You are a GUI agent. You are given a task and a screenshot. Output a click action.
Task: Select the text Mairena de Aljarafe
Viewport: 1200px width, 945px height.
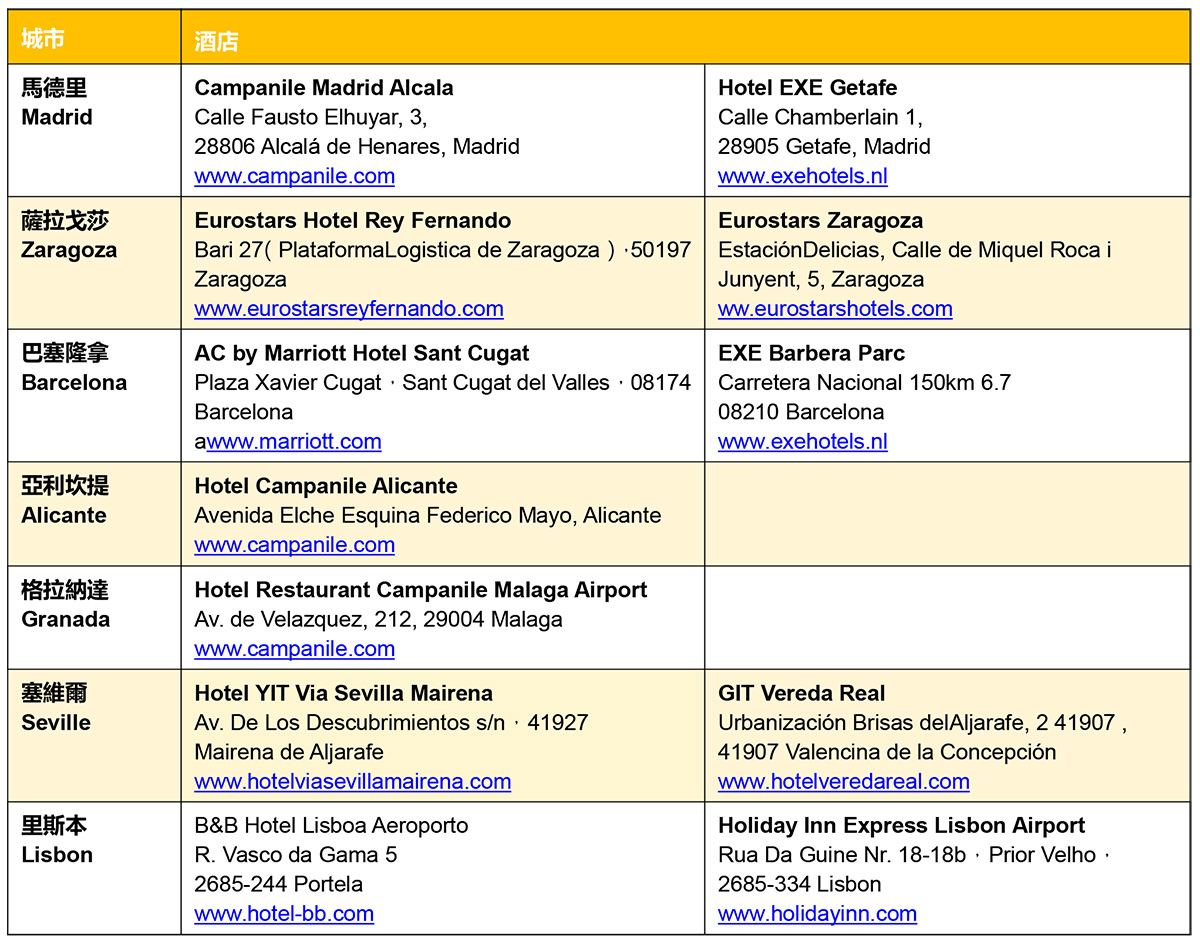(x=289, y=752)
